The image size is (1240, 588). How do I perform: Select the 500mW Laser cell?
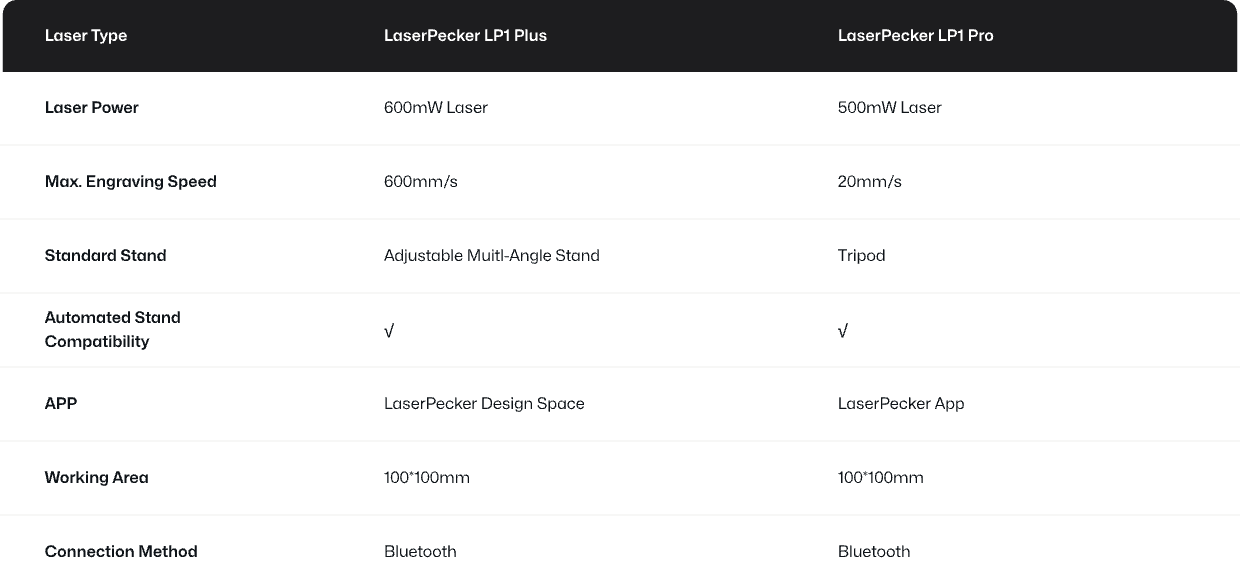click(889, 108)
